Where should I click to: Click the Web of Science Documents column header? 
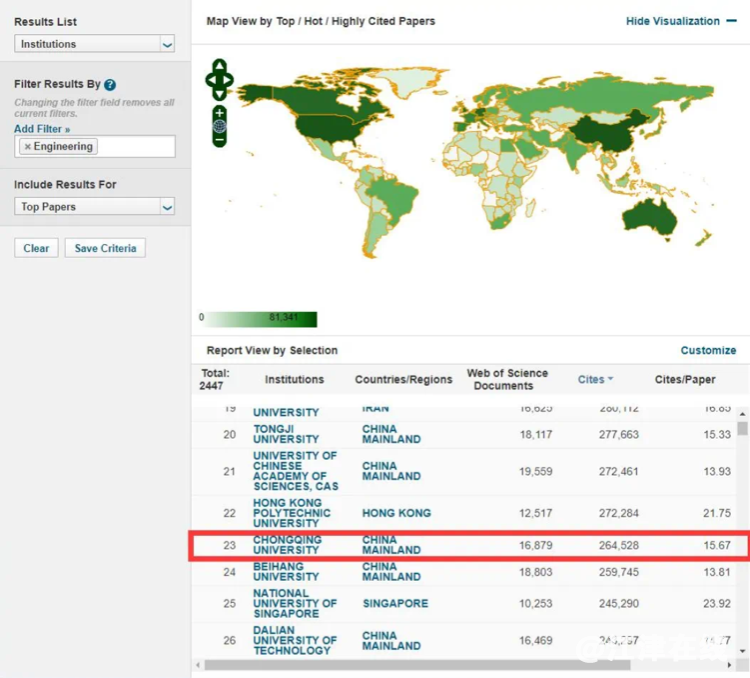pyautogui.click(x=507, y=379)
